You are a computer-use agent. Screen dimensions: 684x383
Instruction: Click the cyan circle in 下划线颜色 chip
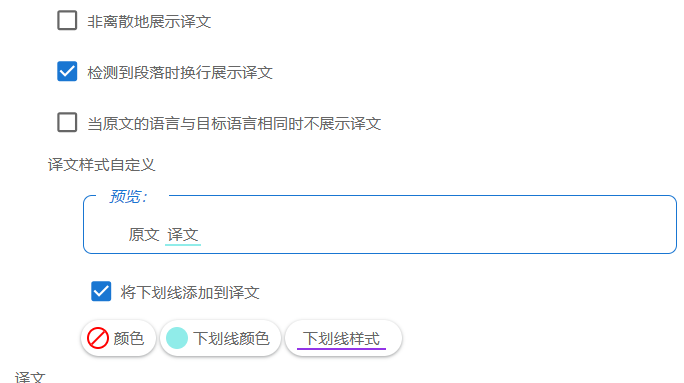click(177, 338)
